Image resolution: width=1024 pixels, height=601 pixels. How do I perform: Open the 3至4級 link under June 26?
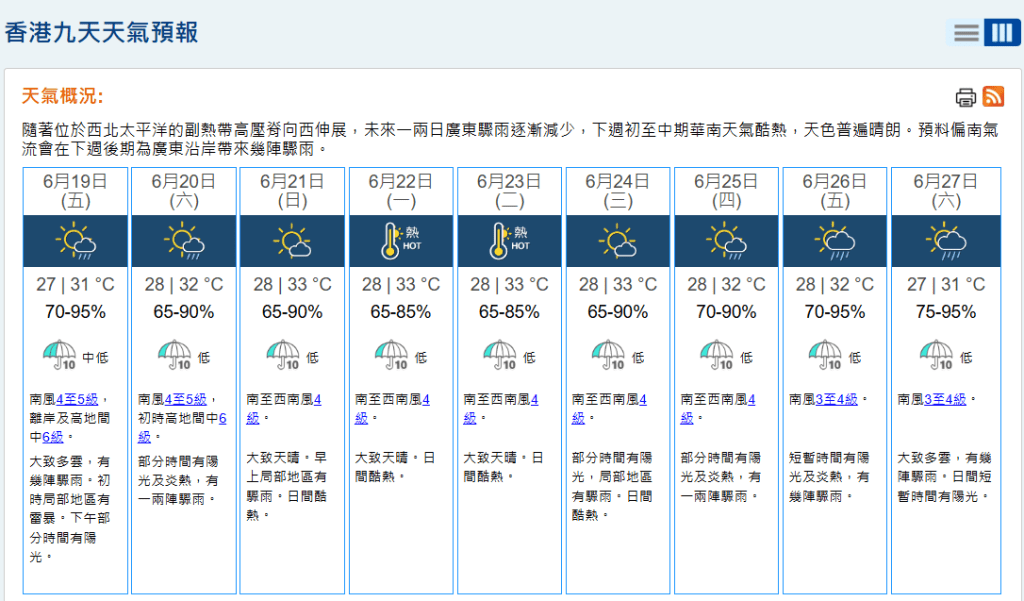pos(837,398)
